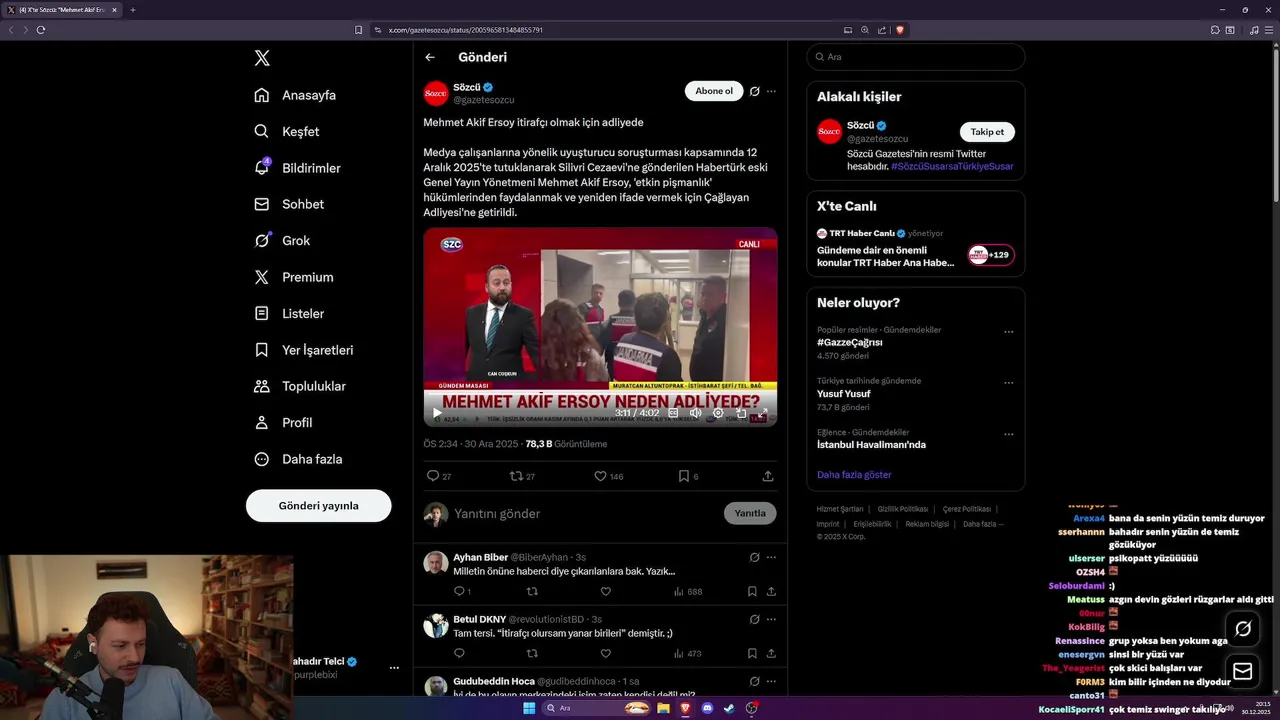Like the Sözcü post with 146 likes
Viewport: 1280px width, 720px height.
[608, 476]
